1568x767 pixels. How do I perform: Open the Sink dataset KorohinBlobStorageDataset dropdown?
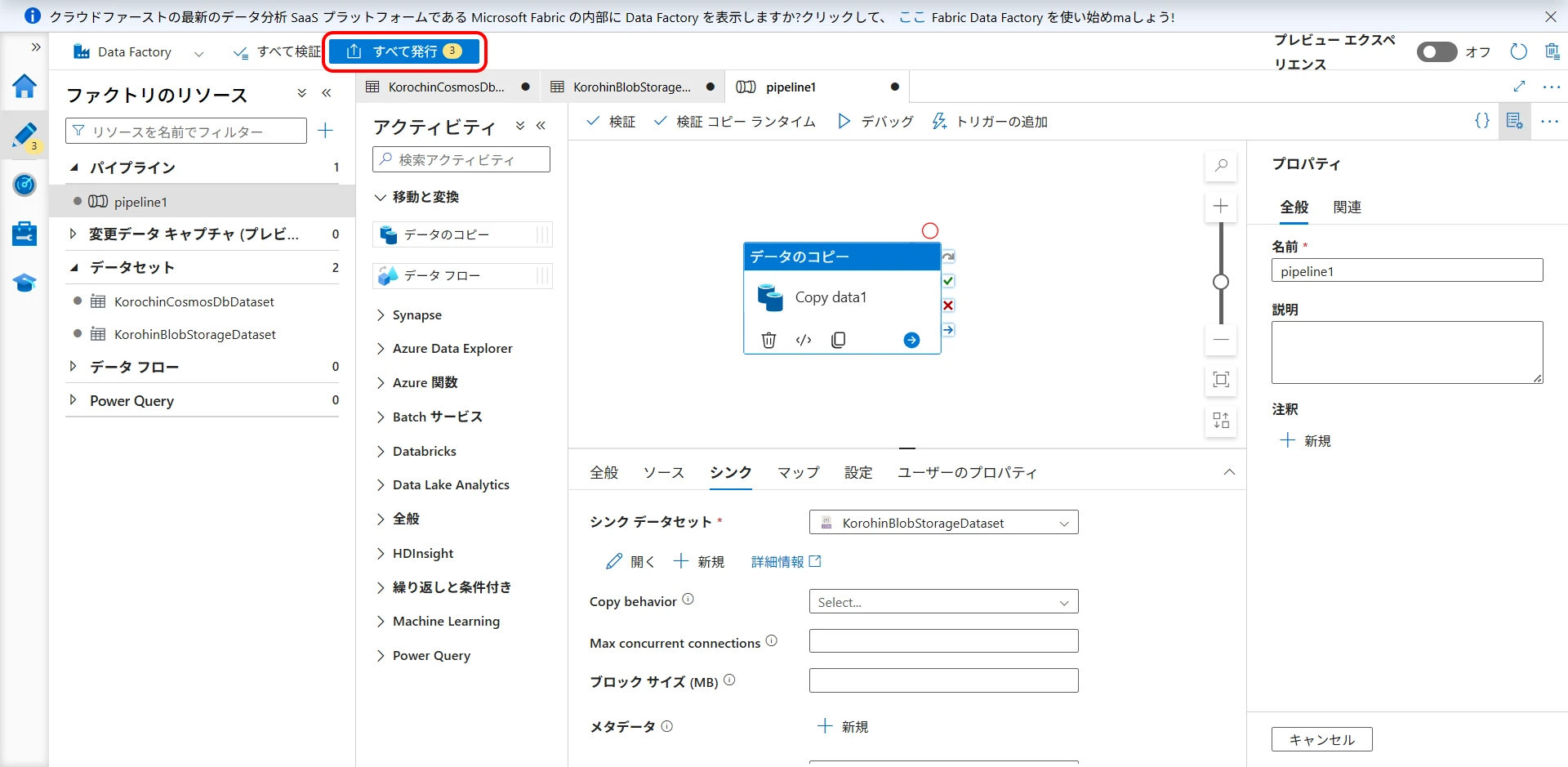click(943, 523)
